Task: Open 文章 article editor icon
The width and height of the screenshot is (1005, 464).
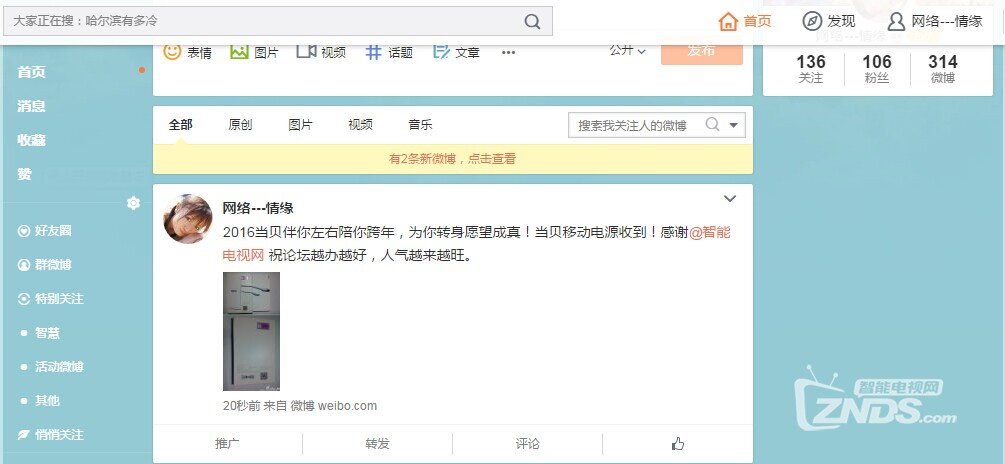Action: click(x=441, y=51)
